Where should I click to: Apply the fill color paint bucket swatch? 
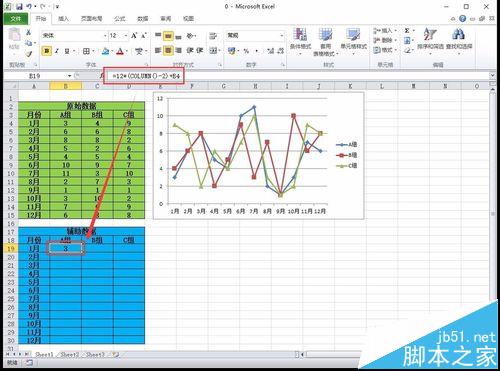click(106, 51)
